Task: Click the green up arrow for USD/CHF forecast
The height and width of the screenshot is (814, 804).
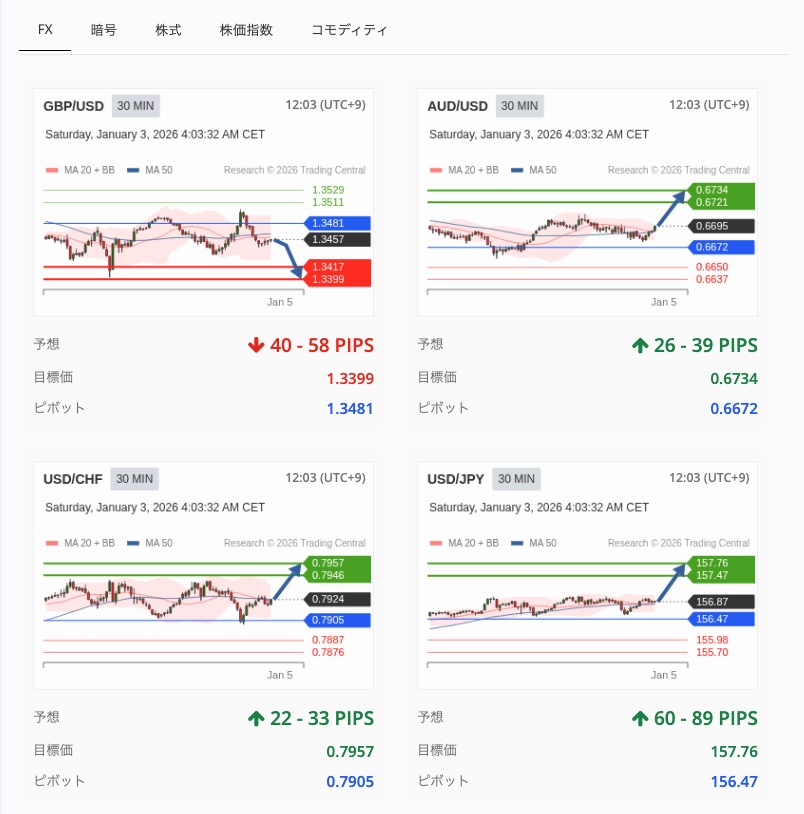Action: coord(256,718)
